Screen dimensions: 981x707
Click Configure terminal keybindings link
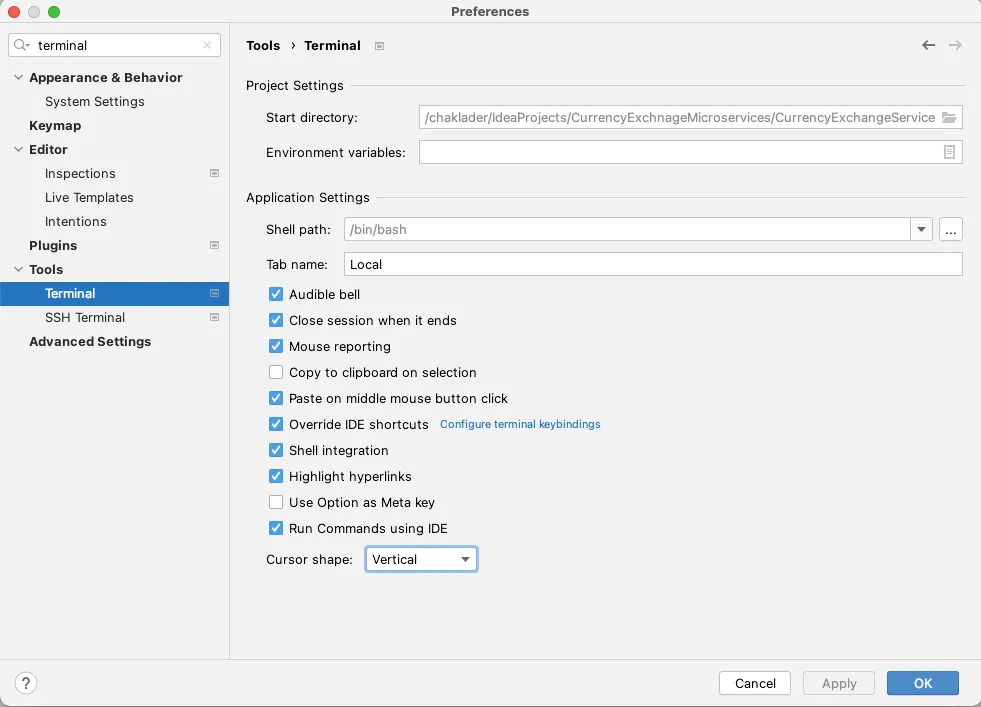[x=520, y=425]
